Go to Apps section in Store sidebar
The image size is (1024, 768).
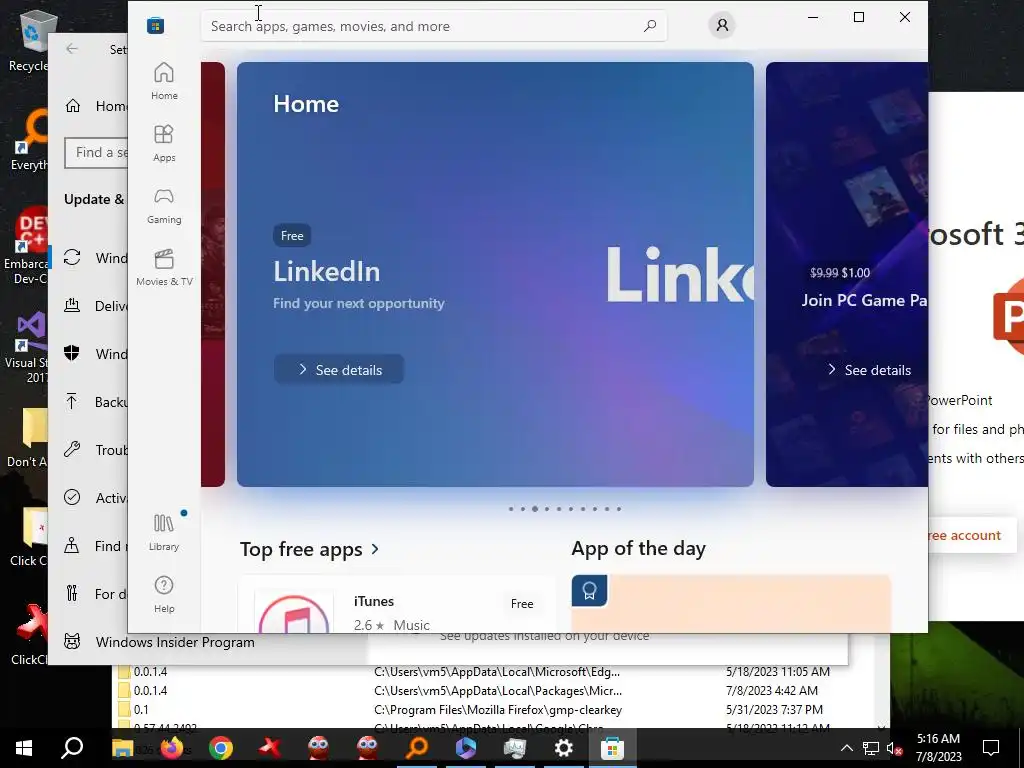(x=164, y=144)
